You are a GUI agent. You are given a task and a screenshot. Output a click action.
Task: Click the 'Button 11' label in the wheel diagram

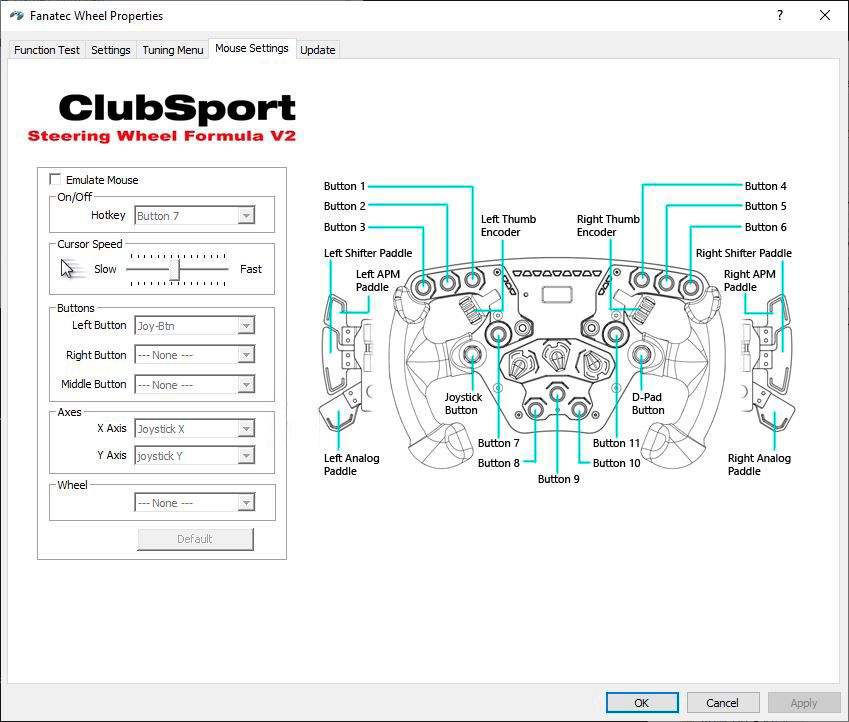617,443
